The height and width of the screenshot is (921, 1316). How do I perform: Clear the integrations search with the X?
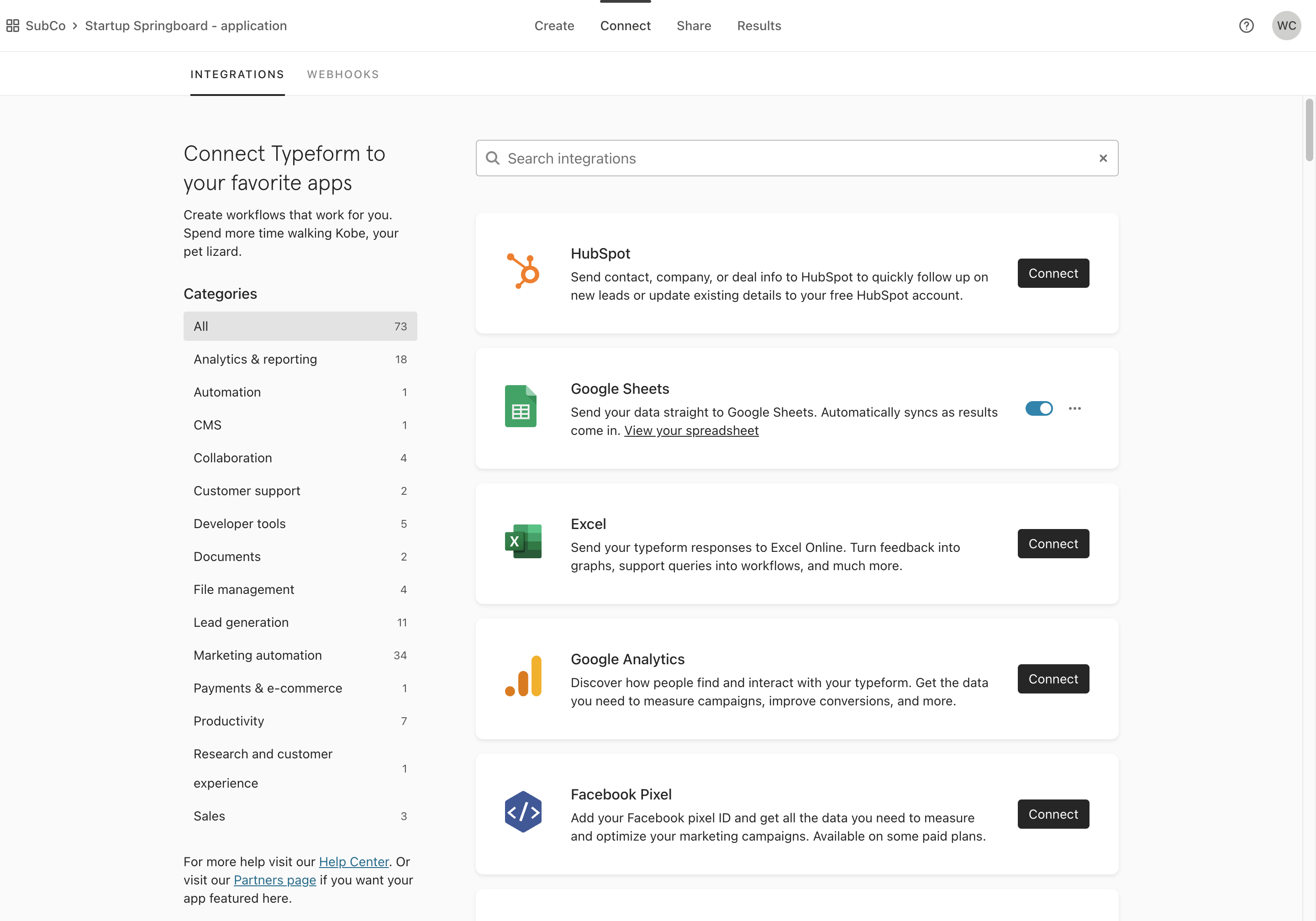[x=1103, y=158]
